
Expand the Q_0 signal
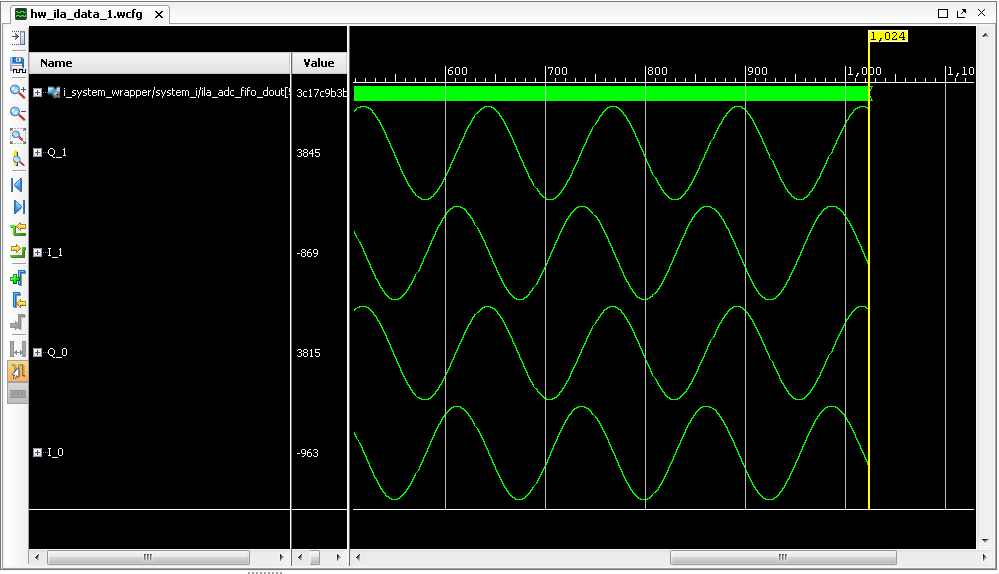tap(38, 352)
